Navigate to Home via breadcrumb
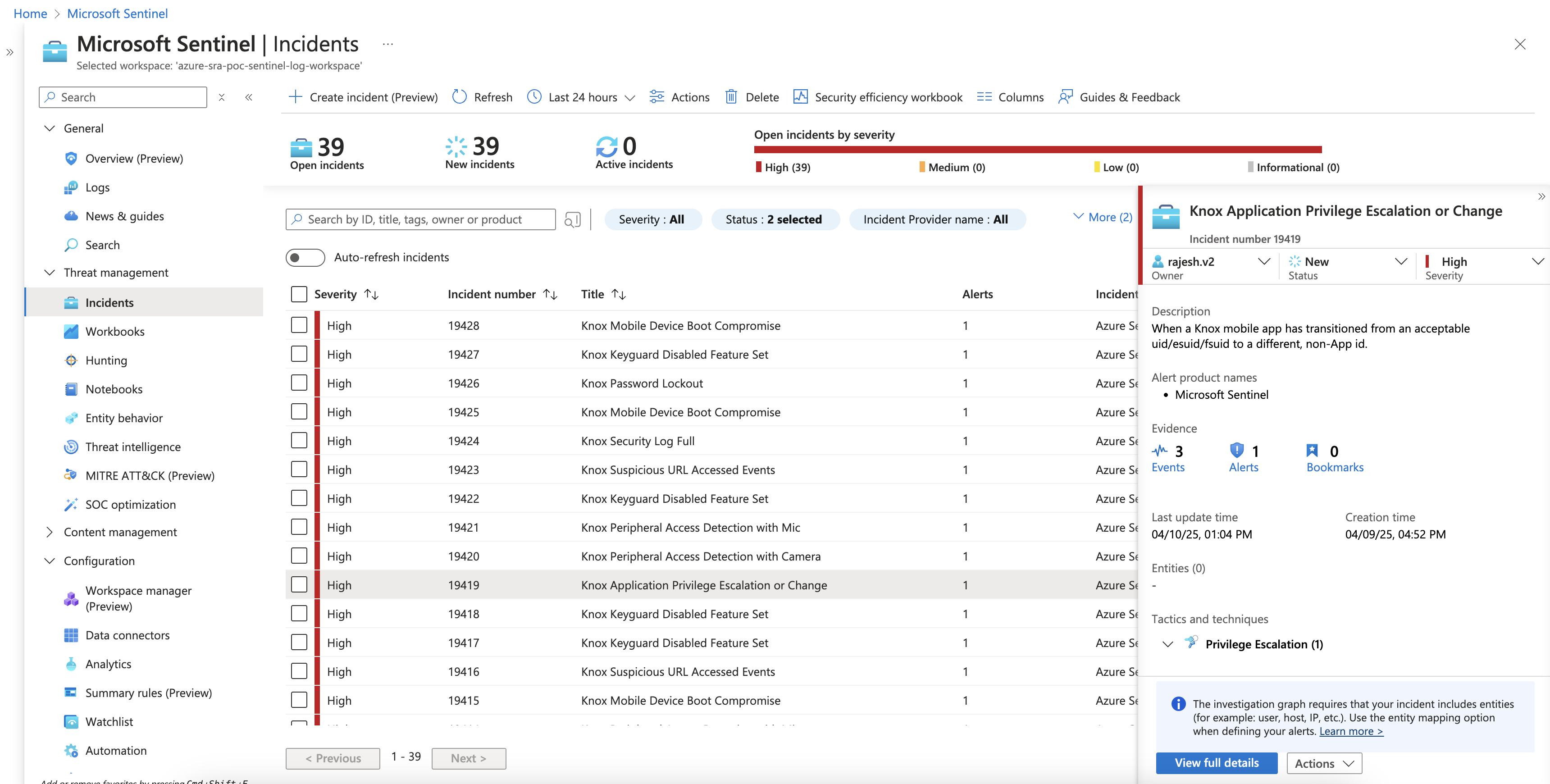 (30, 13)
